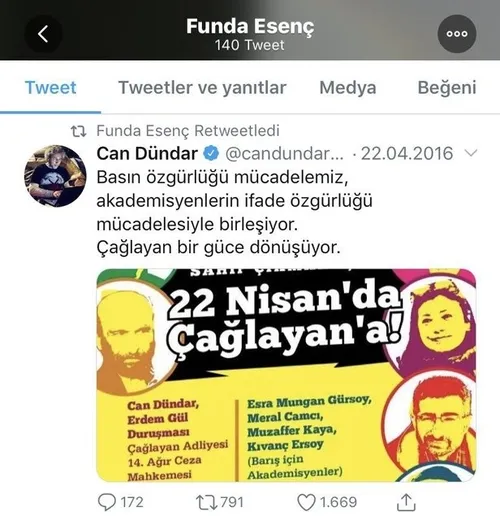The image size is (500, 524).
Task: Select the Beğeni tab
Action: coord(447,88)
